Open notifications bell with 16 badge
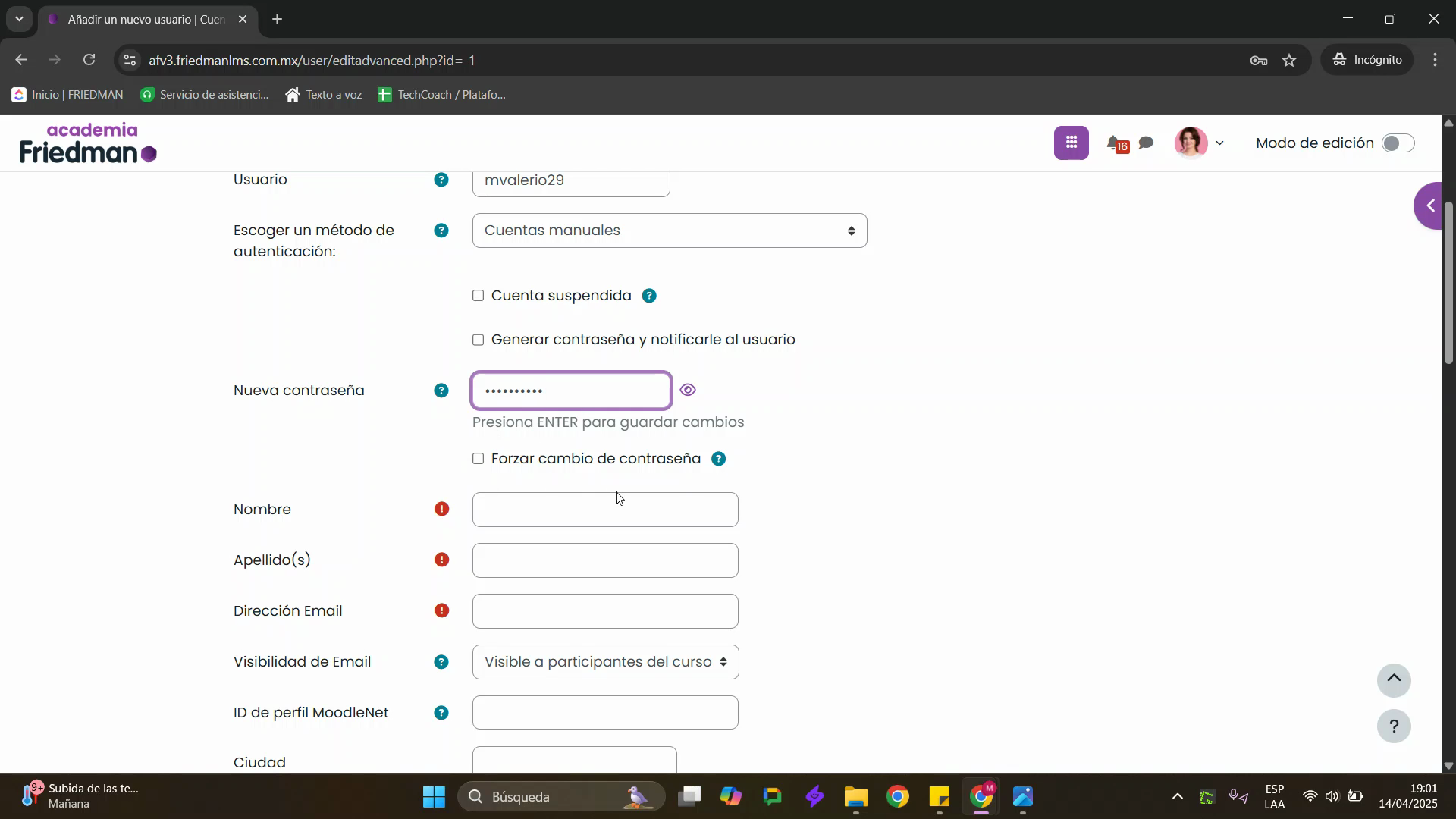 click(1115, 143)
